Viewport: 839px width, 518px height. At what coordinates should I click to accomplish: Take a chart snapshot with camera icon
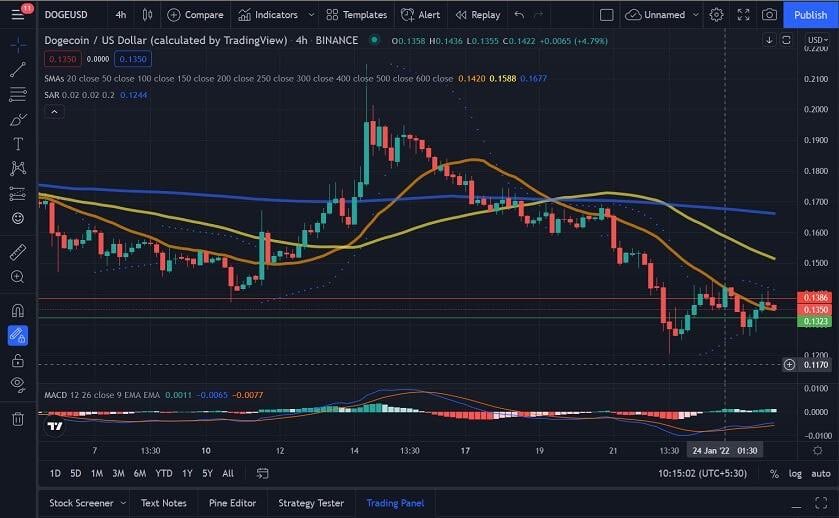[x=769, y=14]
